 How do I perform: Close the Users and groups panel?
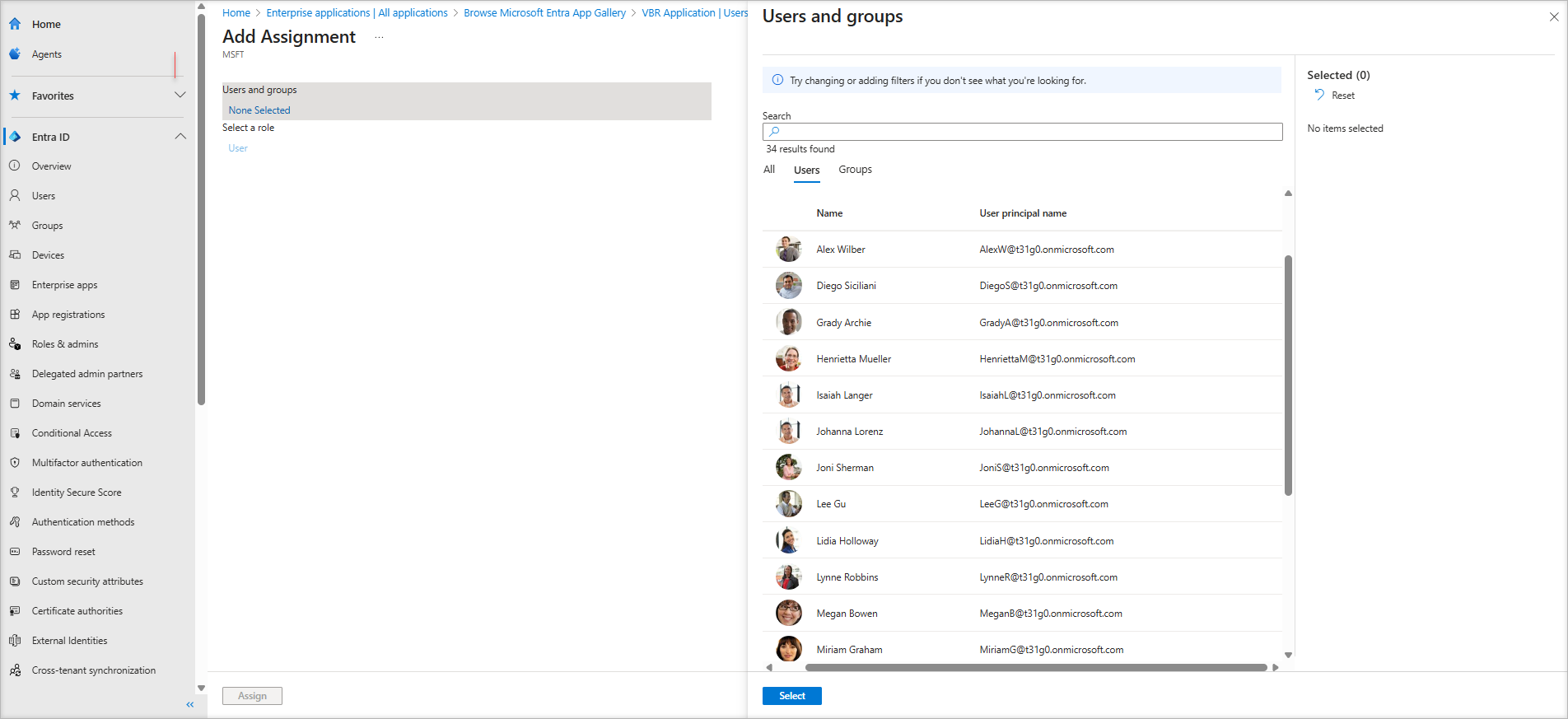tap(1553, 16)
